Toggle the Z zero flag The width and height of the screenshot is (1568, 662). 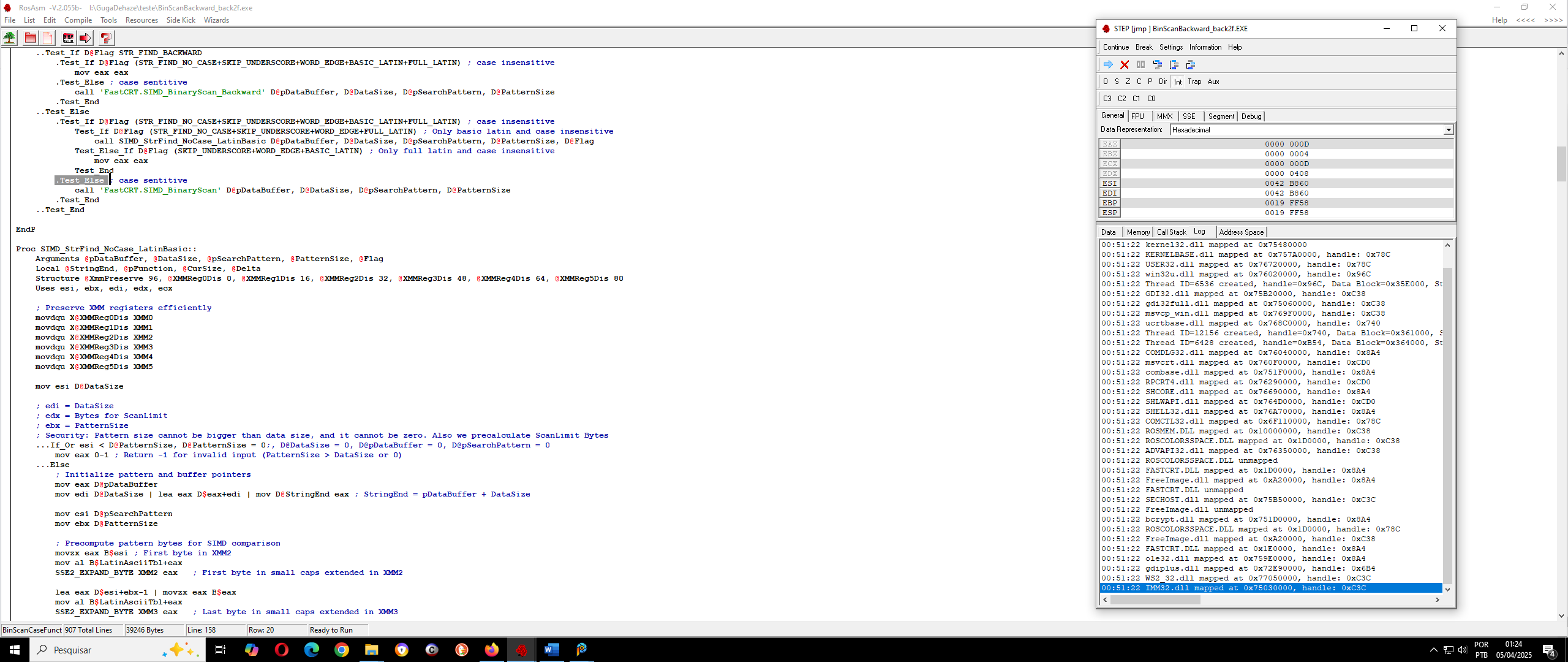click(1128, 82)
